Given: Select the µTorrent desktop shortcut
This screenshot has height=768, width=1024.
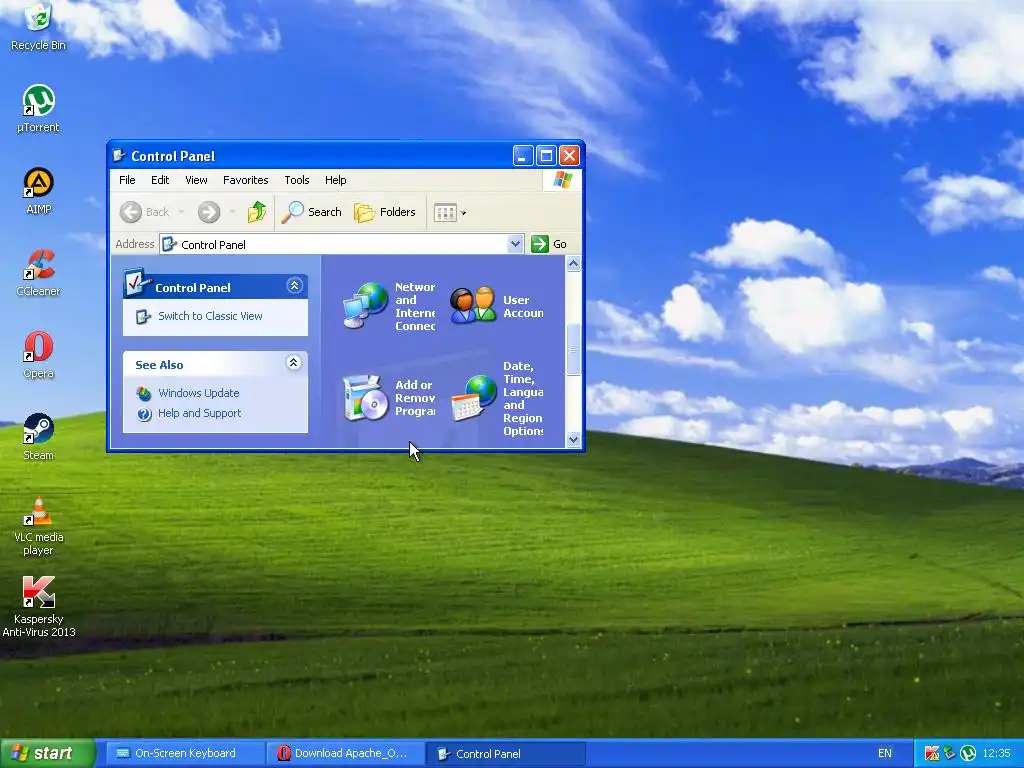Looking at the screenshot, I should point(38,109).
